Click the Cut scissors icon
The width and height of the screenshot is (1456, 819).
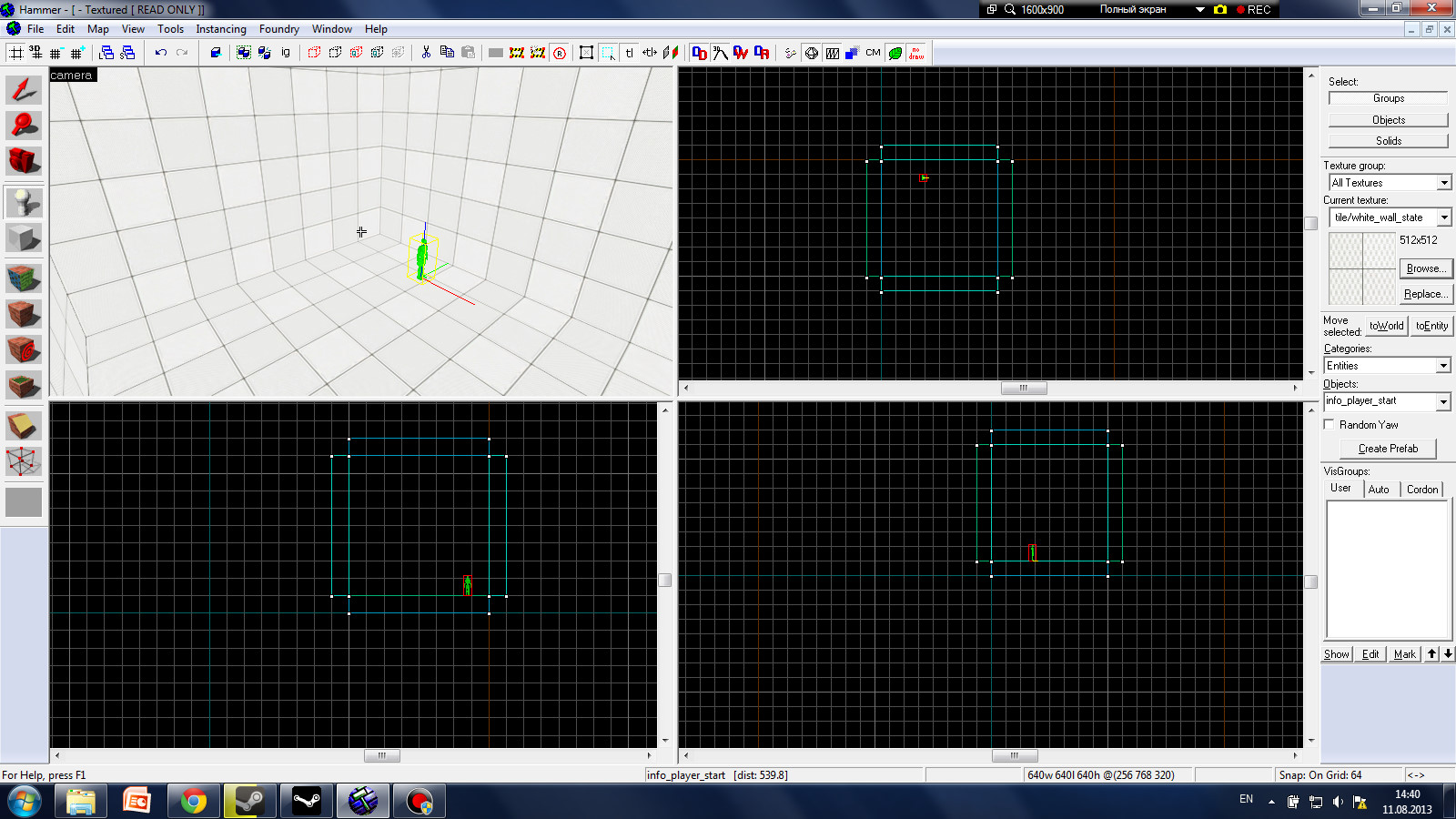(x=426, y=53)
